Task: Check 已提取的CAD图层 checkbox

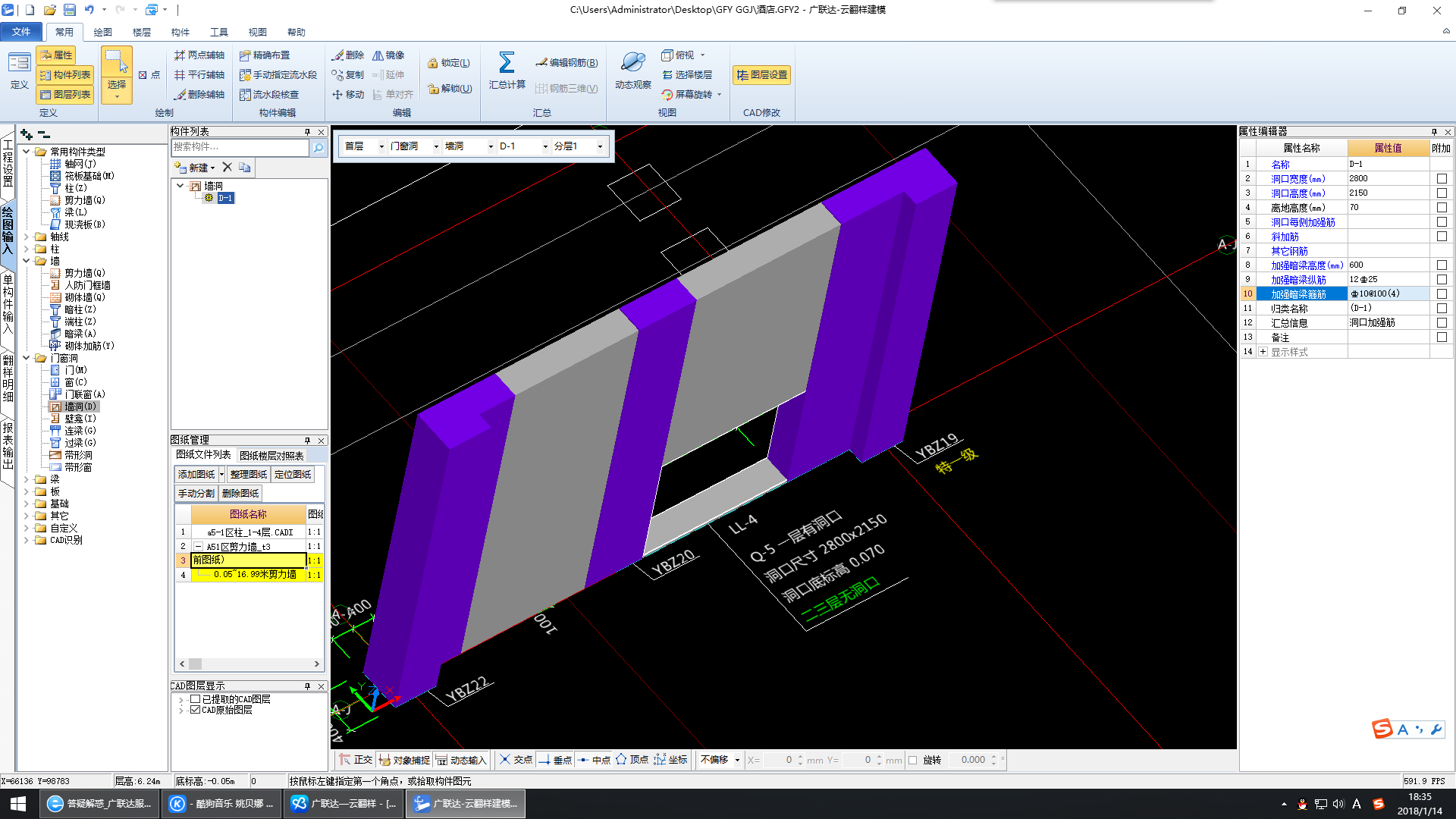Action: (x=196, y=699)
